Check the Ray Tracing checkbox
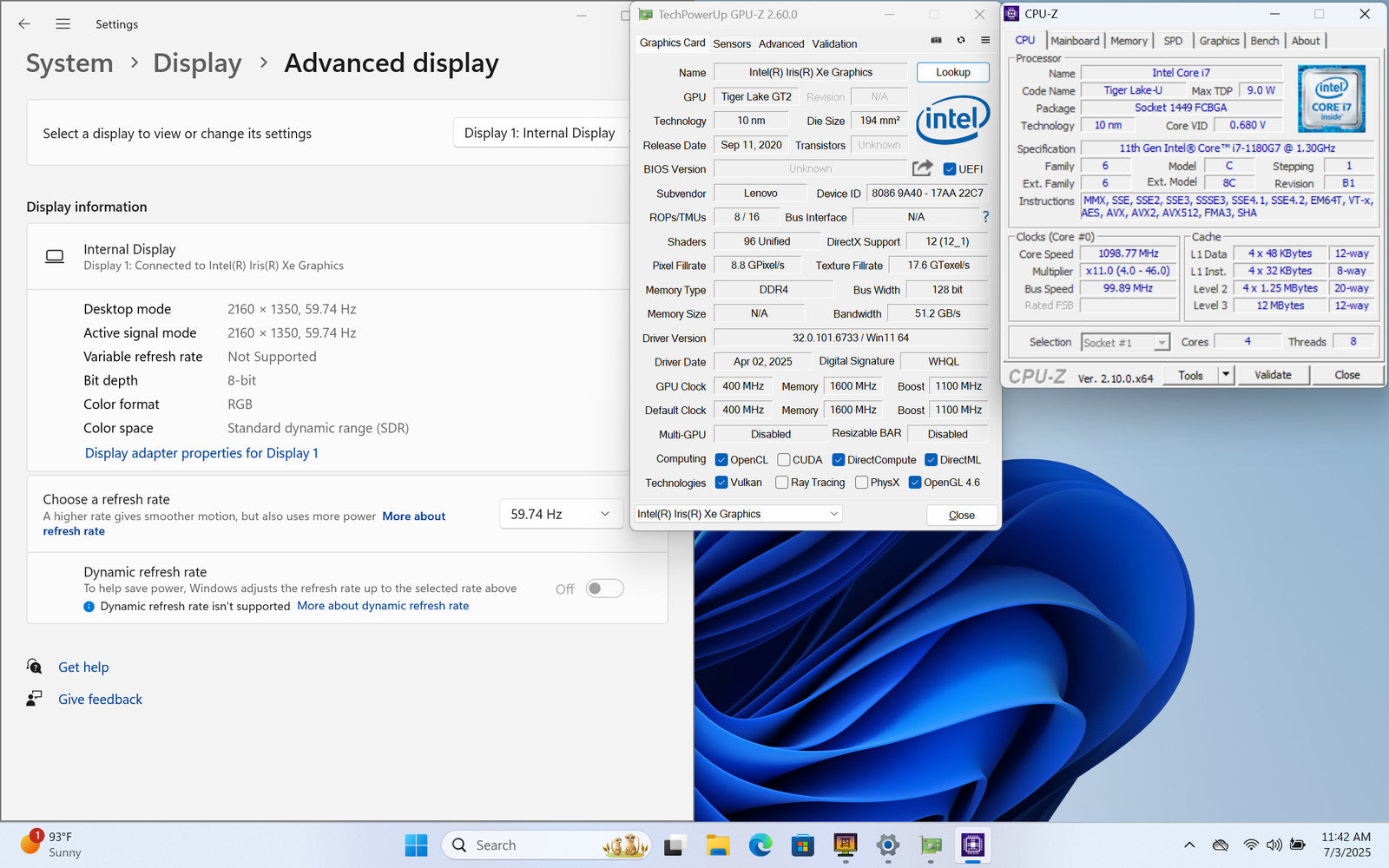Screen dimensions: 1389x868 782,483
